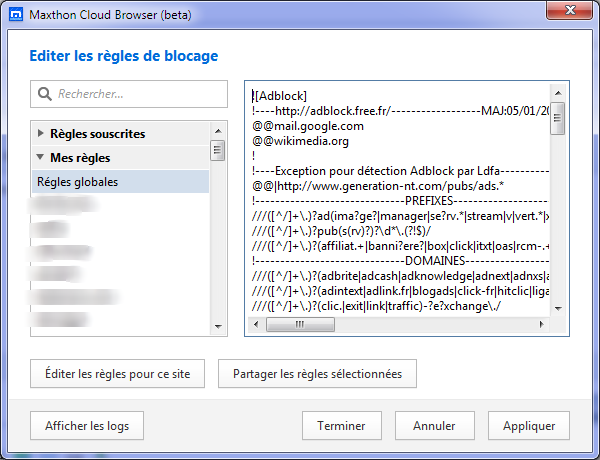Click the (clic.|exit|link|traffic) rule line
Viewport: 600px width, 460px height.
376,306
